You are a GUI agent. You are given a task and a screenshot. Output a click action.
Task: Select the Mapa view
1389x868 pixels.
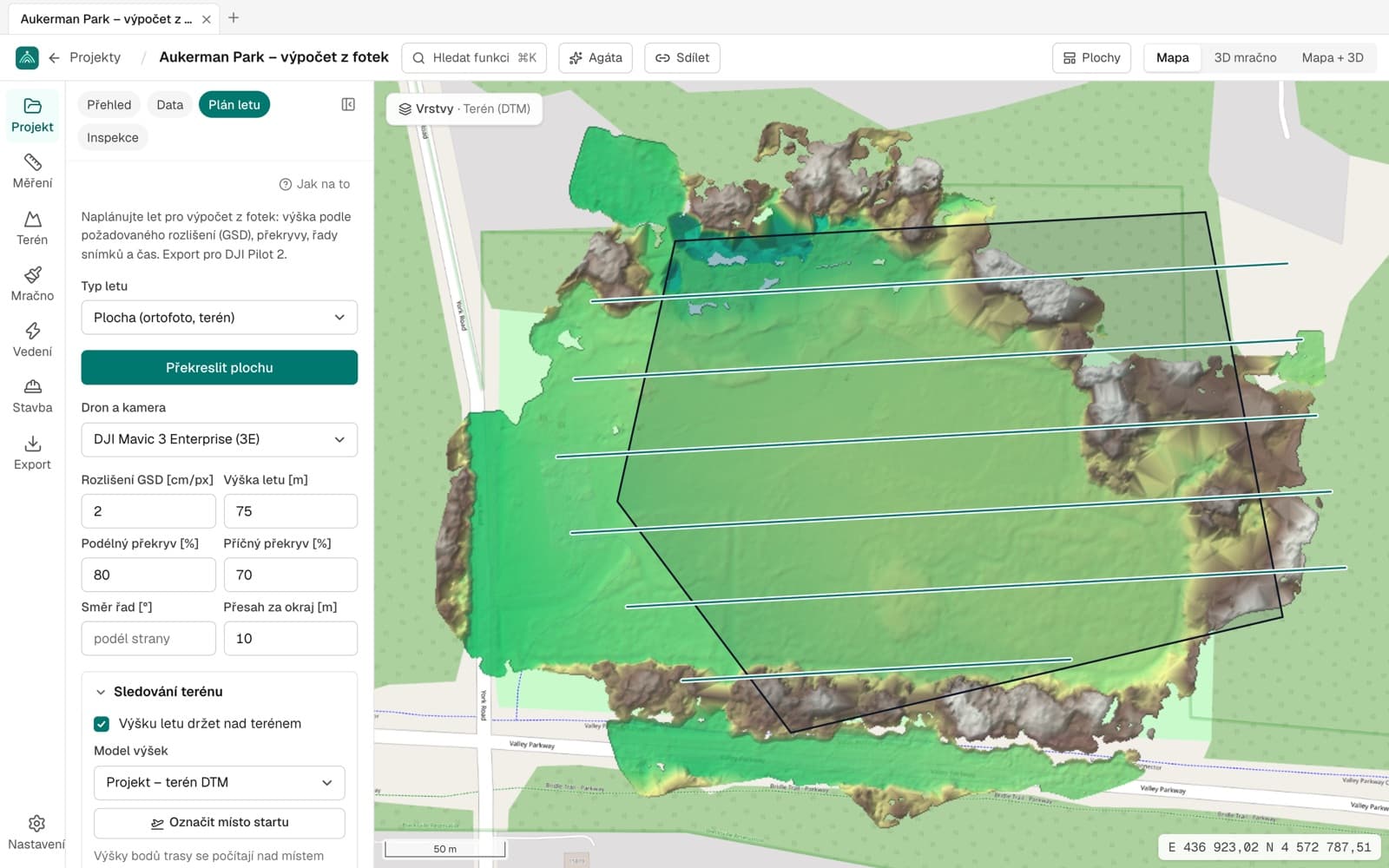click(1172, 57)
